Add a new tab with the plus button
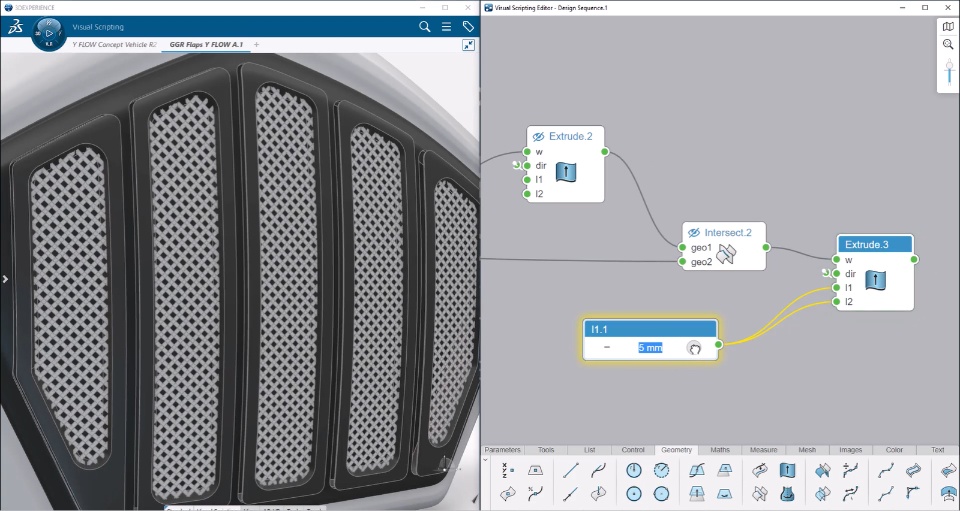This screenshot has height=511, width=960. pyautogui.click(x=257, y=45)
